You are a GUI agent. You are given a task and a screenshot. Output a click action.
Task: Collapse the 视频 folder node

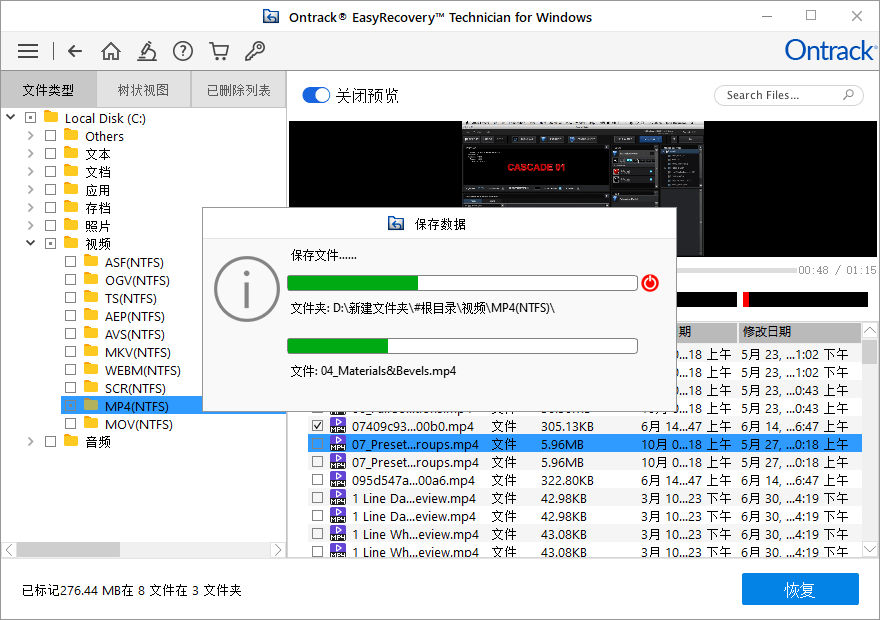30,243
